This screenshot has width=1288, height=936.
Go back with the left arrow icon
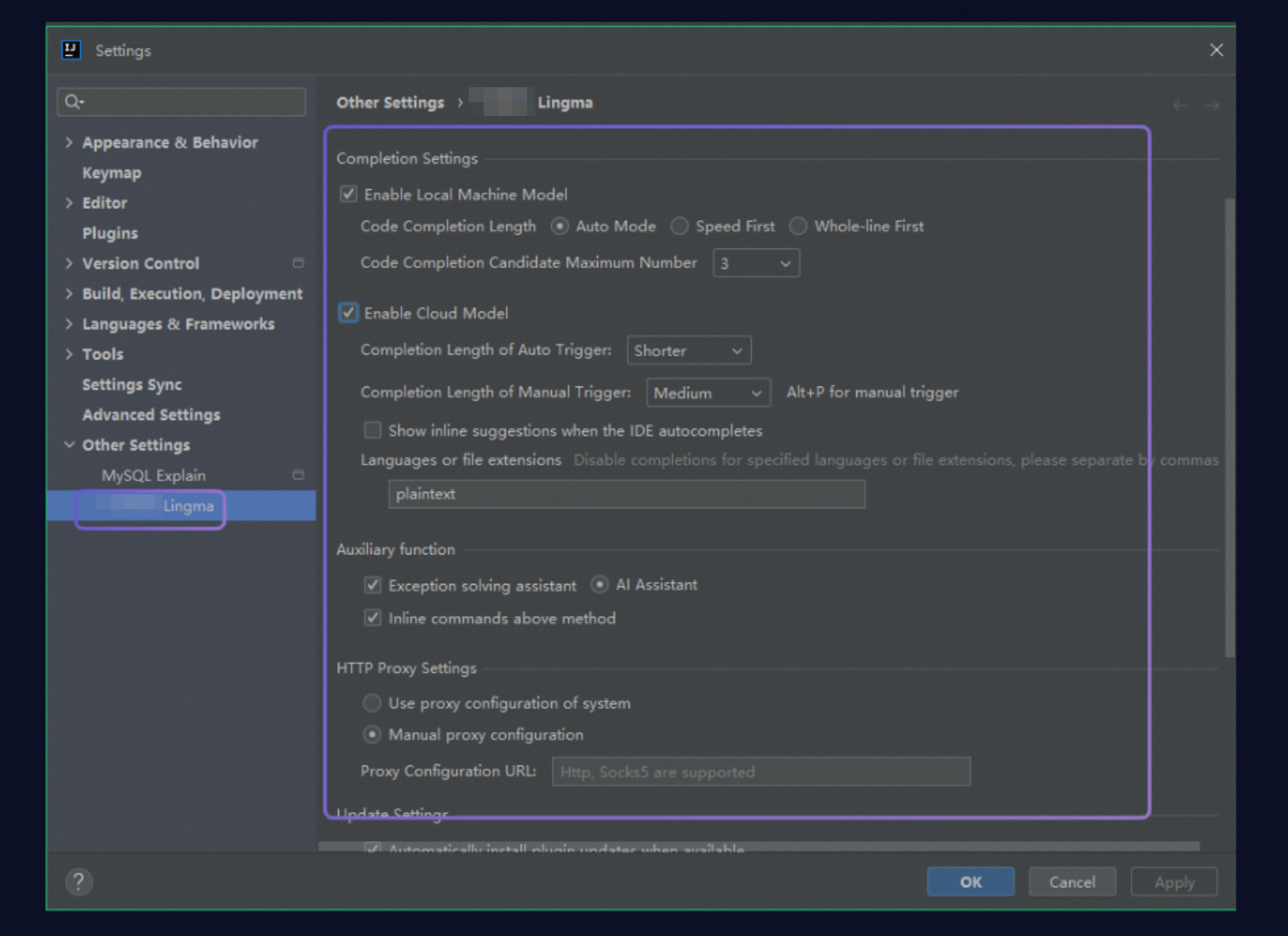(x=1180, y=105)
